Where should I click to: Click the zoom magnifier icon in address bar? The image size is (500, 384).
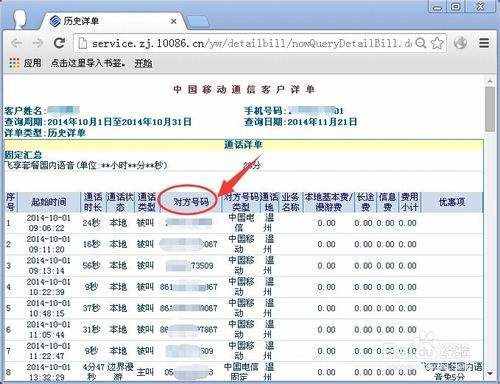pyautogui.click(x=421, y=43)
